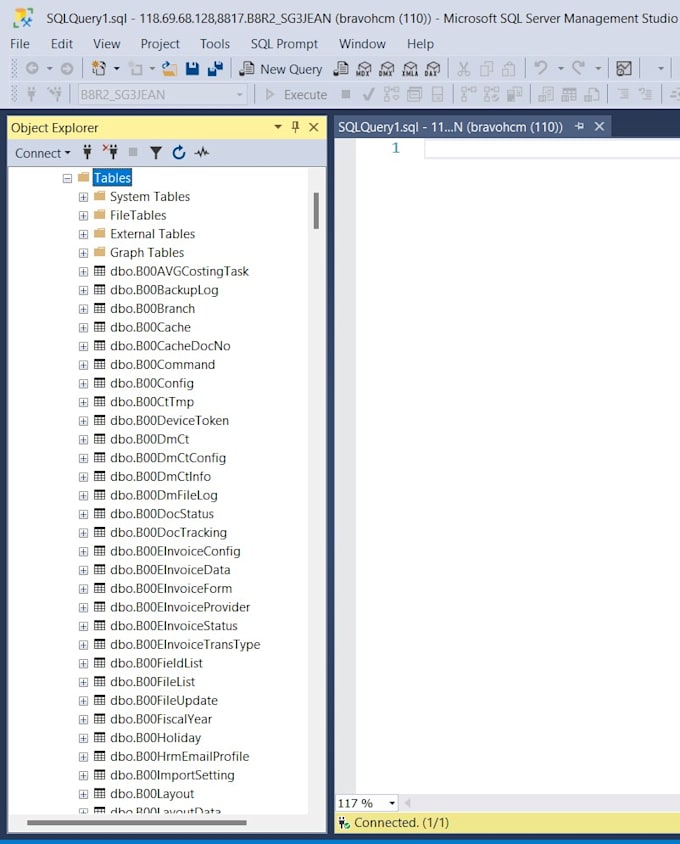Expand dbo.B00AVGCostingTask table node

(x=83, y=272)
